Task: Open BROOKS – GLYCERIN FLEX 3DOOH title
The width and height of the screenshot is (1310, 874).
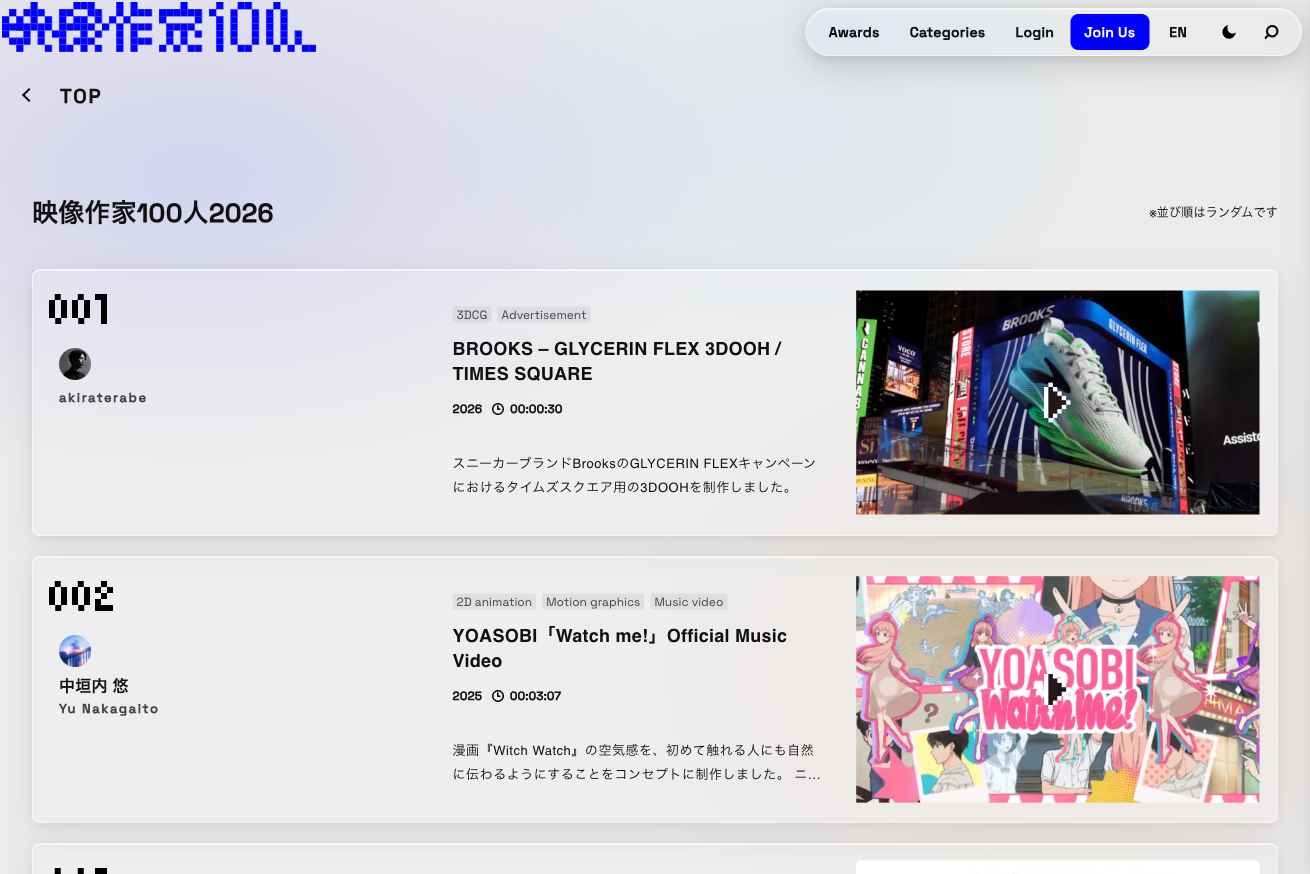Action: point(617,361)
